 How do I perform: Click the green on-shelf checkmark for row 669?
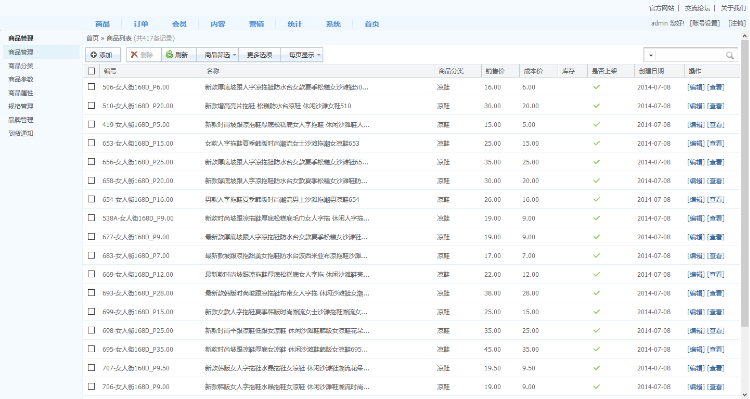(x=596, y=274)
